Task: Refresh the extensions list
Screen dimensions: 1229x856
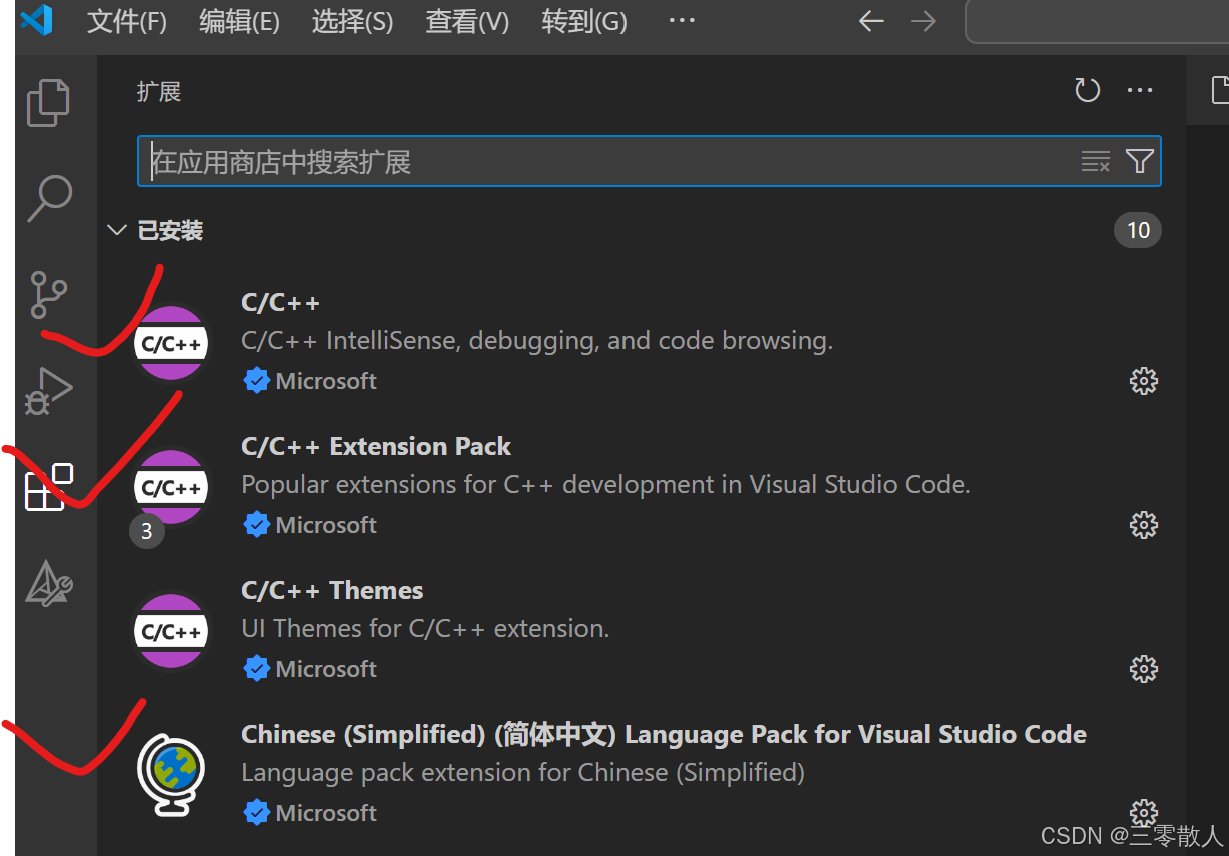Action: [x=1087, y=90]
